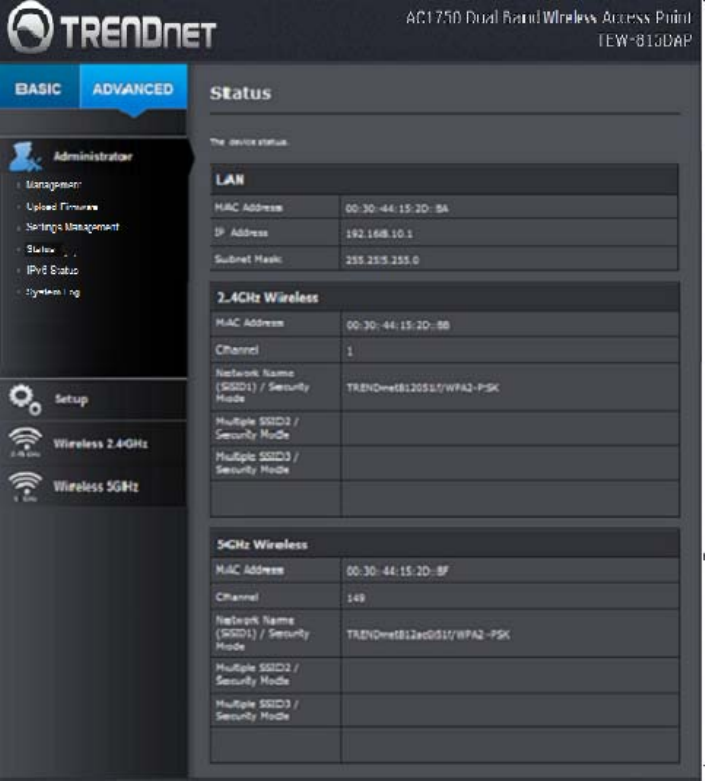Screen dimensions: 705x781
Task: Expand the Wireless 5GHz menu section
Action: click(96, 487)
